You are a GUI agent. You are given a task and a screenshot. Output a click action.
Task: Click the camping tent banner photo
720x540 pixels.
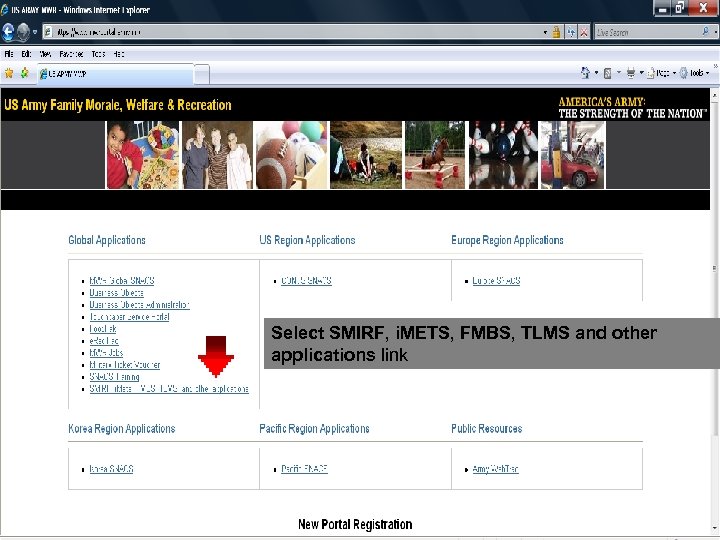tap(366, 155)
